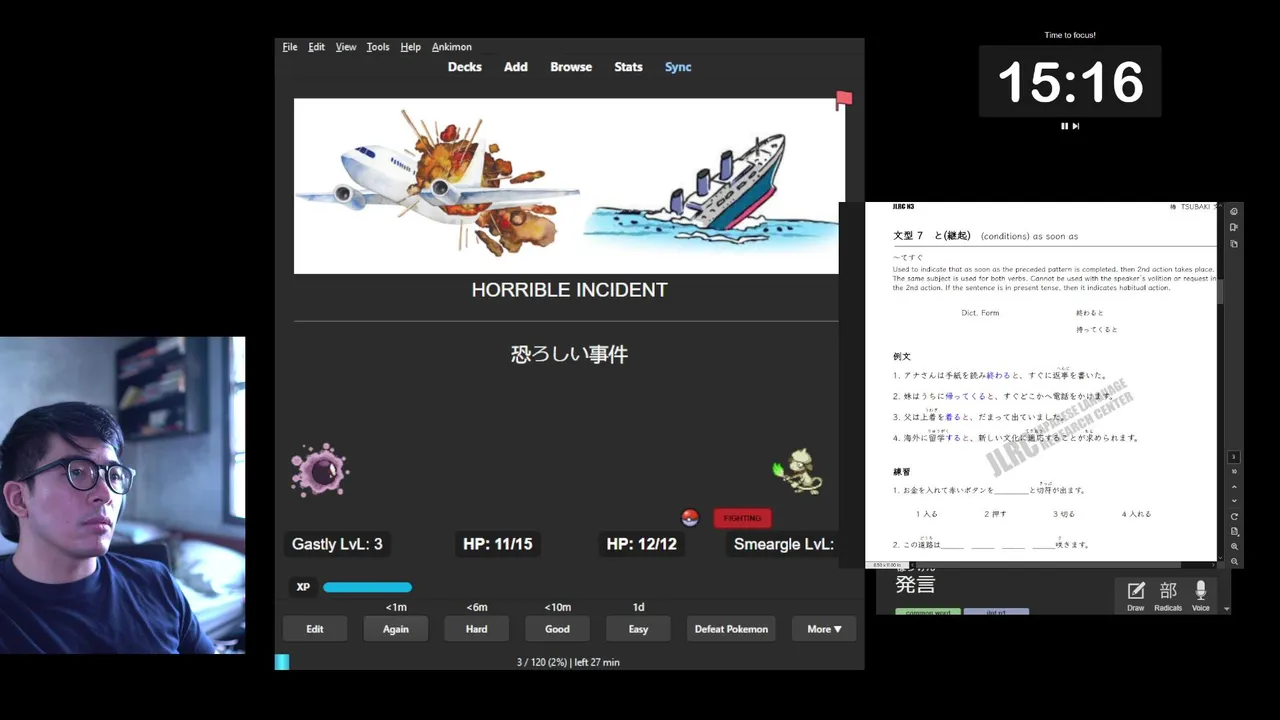Screen dimensions: 1280x720
Task: Open the Stats screen
Action: coord(628,67)
